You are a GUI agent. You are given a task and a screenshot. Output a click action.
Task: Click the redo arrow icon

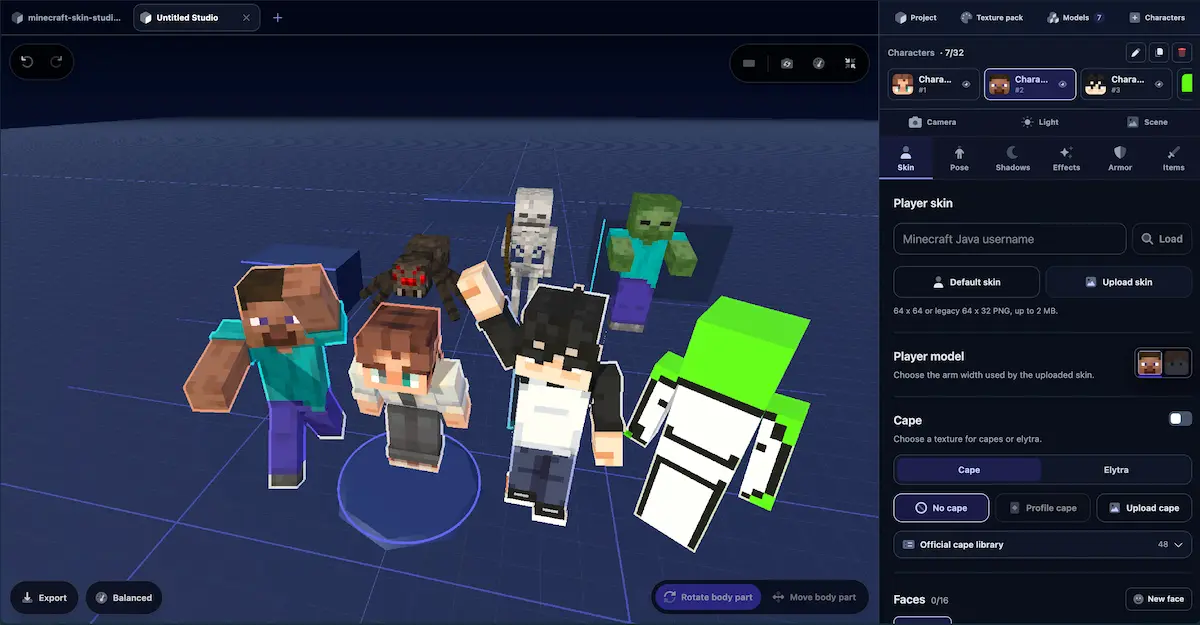56,62
